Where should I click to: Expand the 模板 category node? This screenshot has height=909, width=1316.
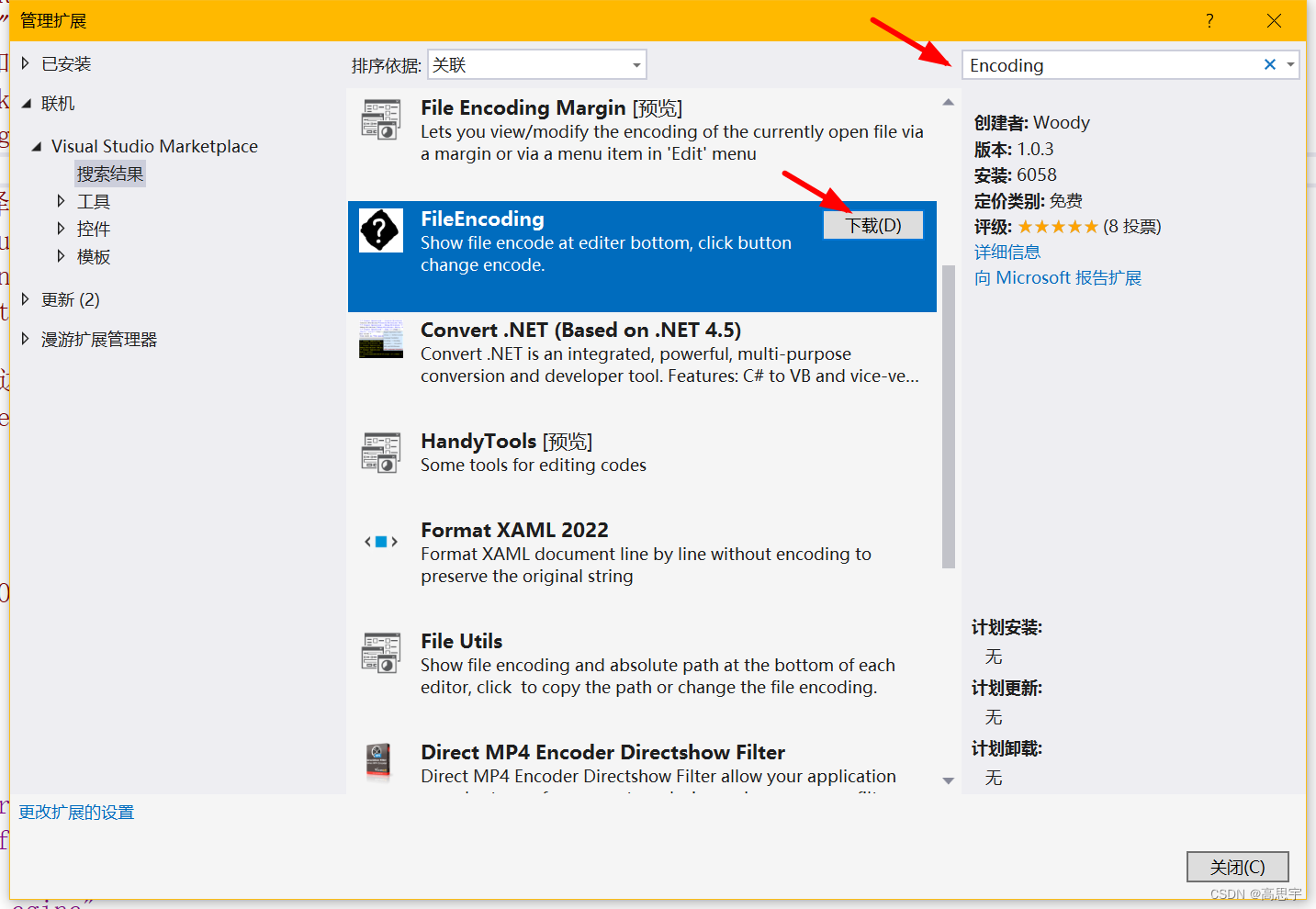61,256
